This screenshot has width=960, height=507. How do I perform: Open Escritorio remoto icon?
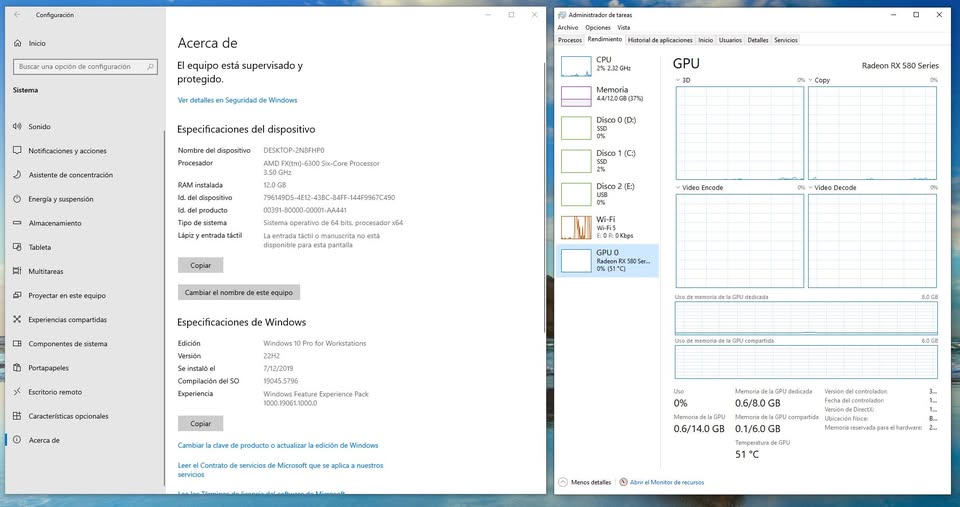click(17, 392)
